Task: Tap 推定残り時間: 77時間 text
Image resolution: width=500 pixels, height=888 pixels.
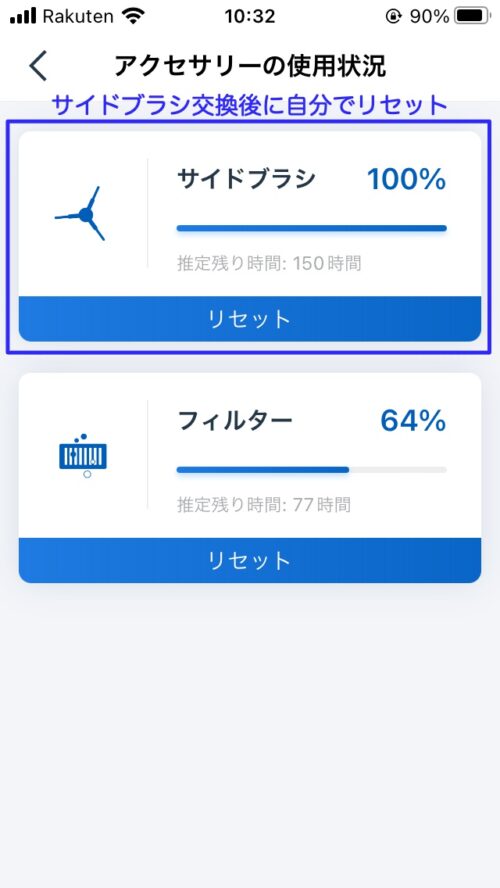Action: (264, 504)
